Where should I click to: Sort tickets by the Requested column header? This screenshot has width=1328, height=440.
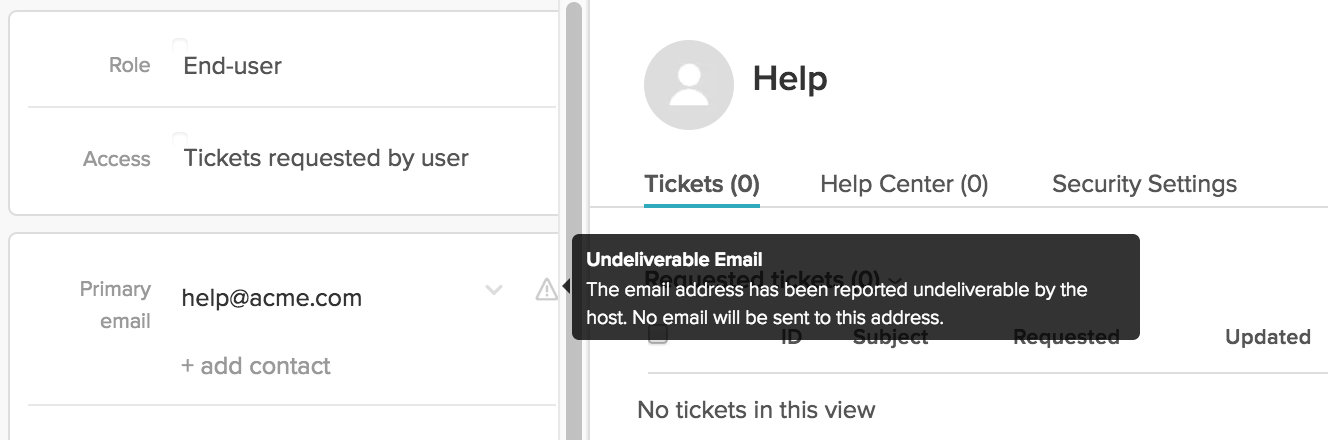(x=1066, y=337)
